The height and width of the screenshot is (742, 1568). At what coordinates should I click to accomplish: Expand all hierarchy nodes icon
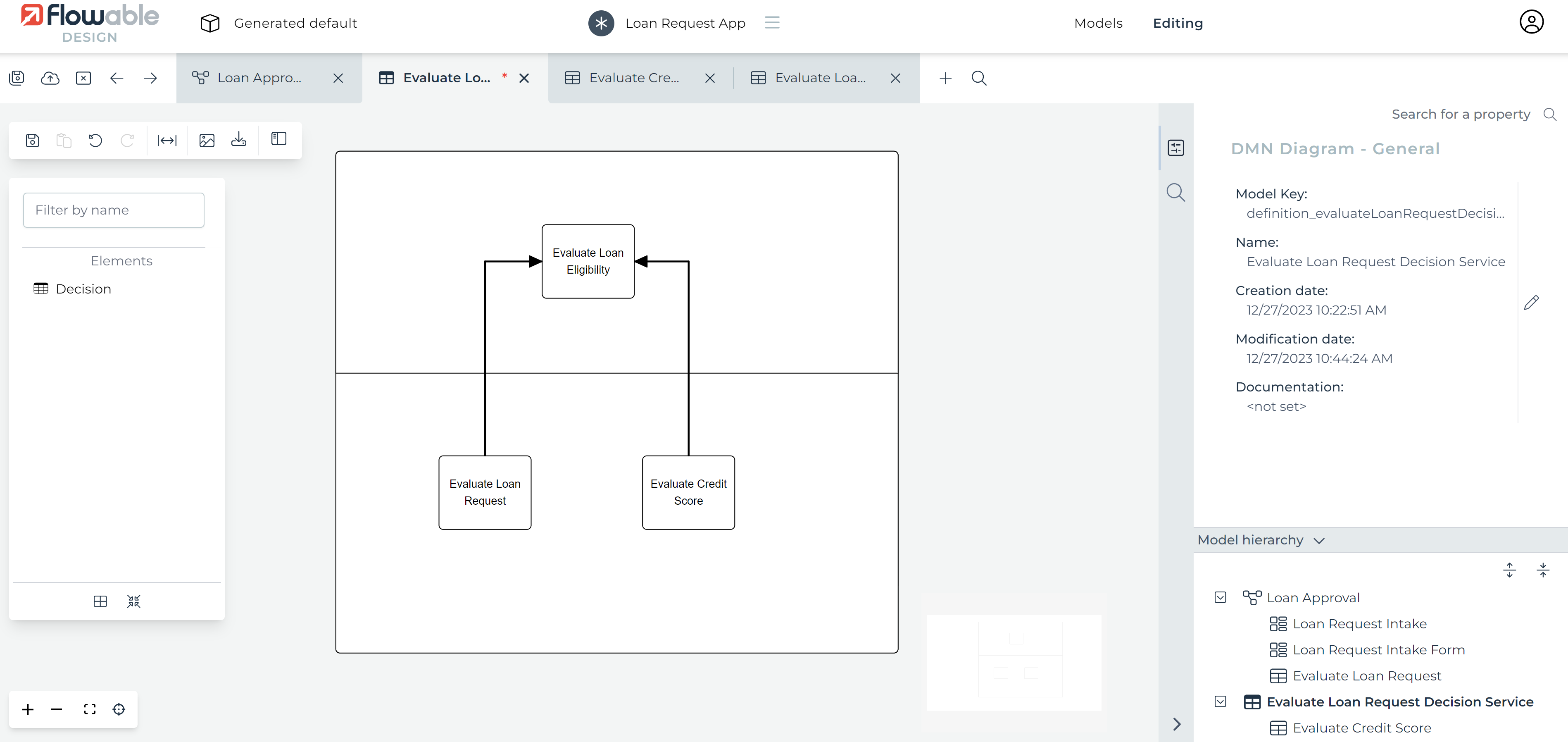pyautogui.click(x=1510, y=570)
